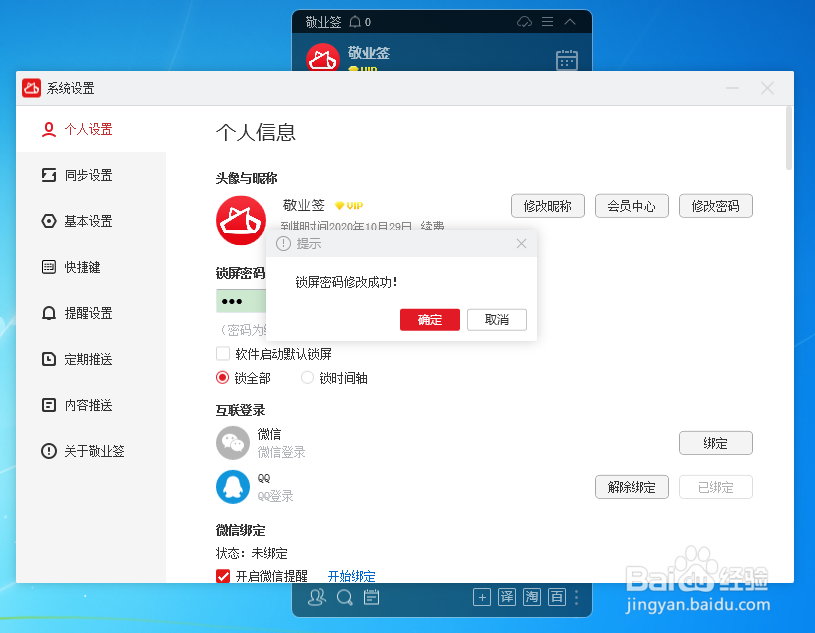Click the 续费 renewal link
This screenshot has width=815, height=633.
click(x=432, y=226)
